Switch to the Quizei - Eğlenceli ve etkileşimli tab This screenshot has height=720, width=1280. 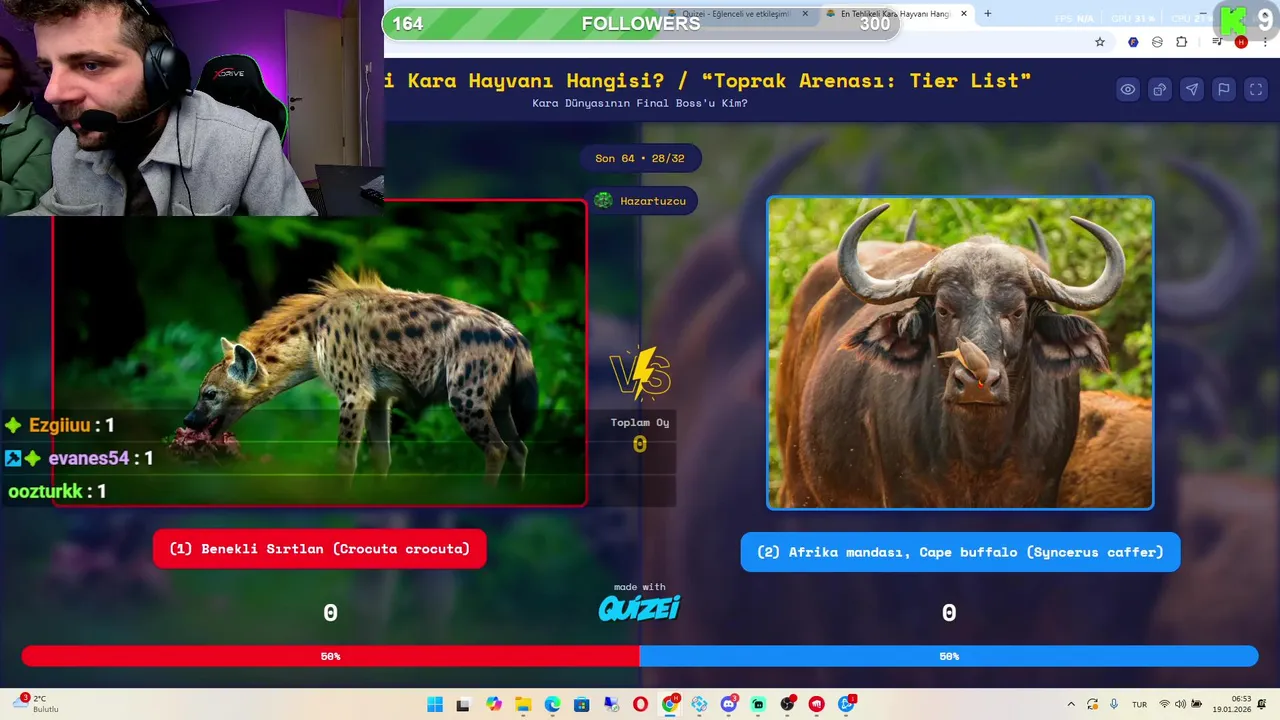click(738, 14)
